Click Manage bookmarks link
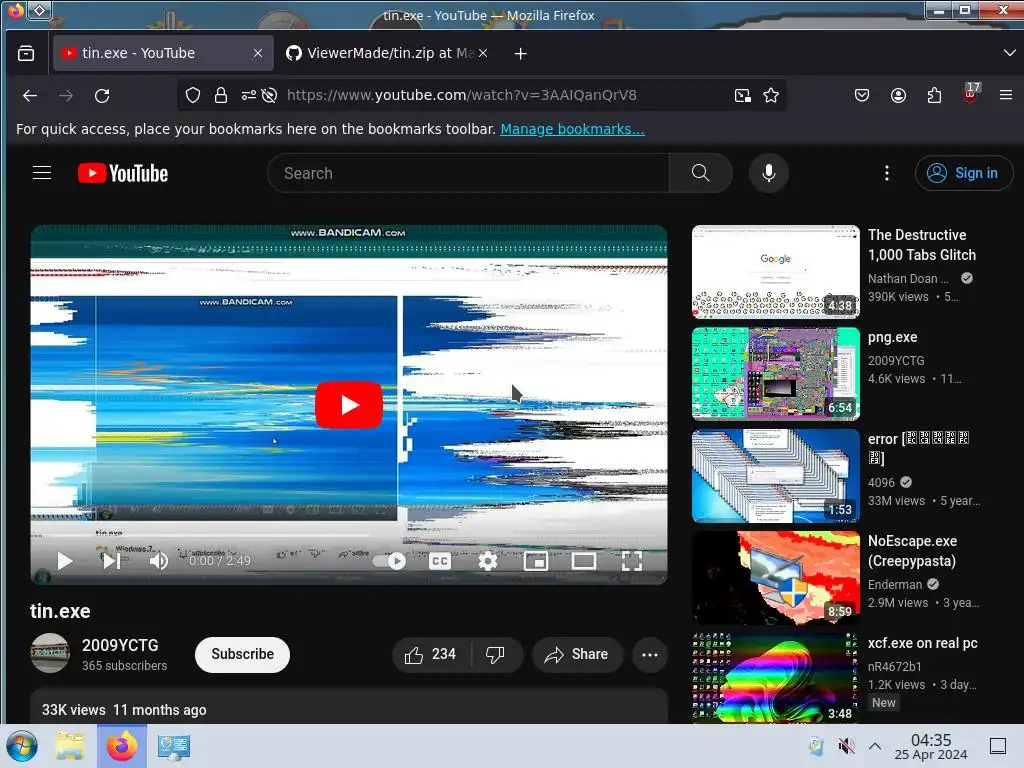 click(x=572, y=129)
